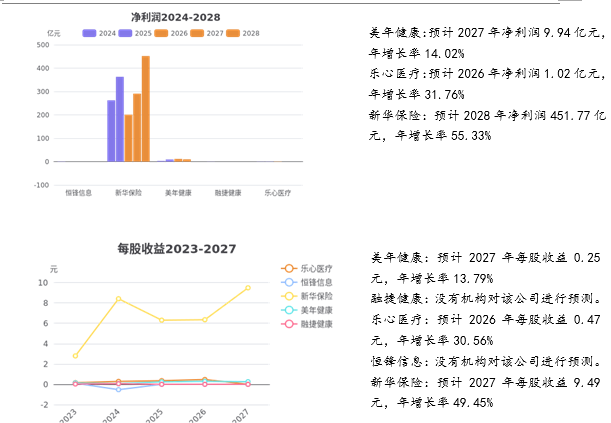Click the 新华保险 2027 data point

[x=248, y=288]
